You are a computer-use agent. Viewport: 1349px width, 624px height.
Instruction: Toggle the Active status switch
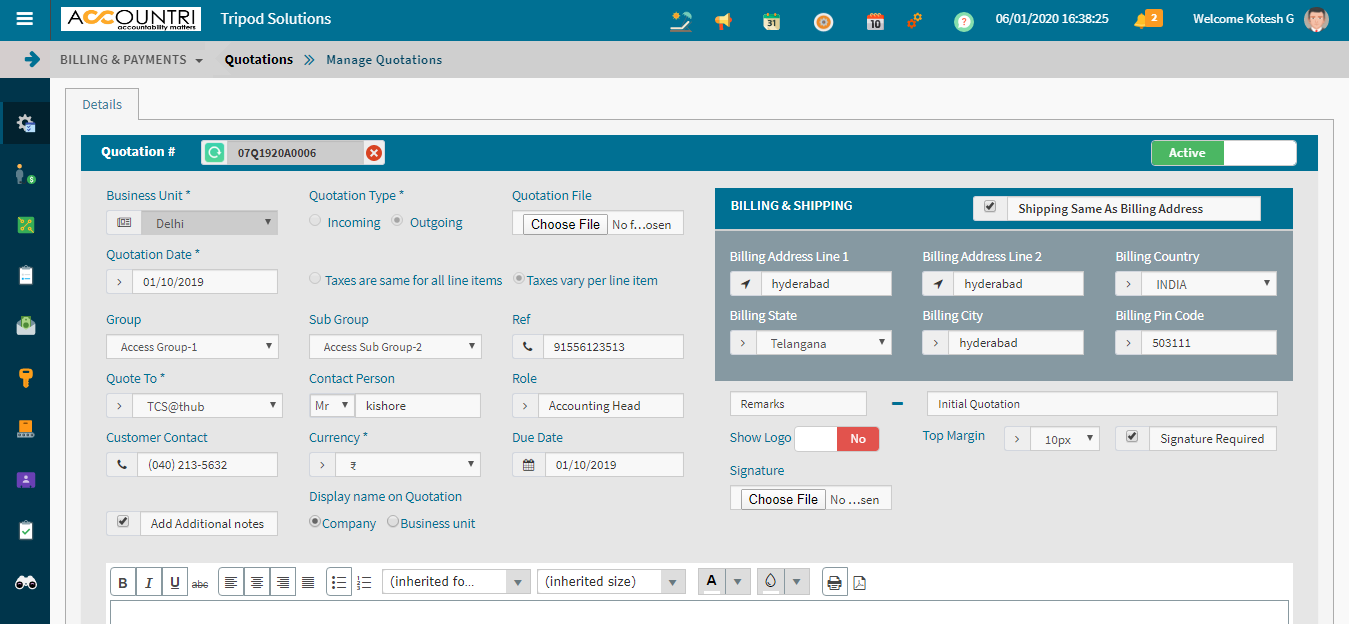click(1224, 153)
